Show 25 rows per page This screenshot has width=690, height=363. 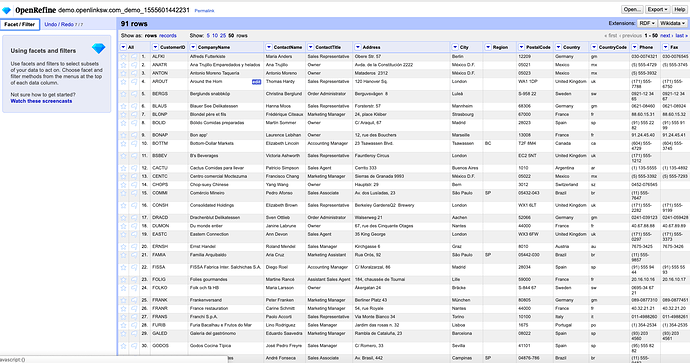pos(223,36)
